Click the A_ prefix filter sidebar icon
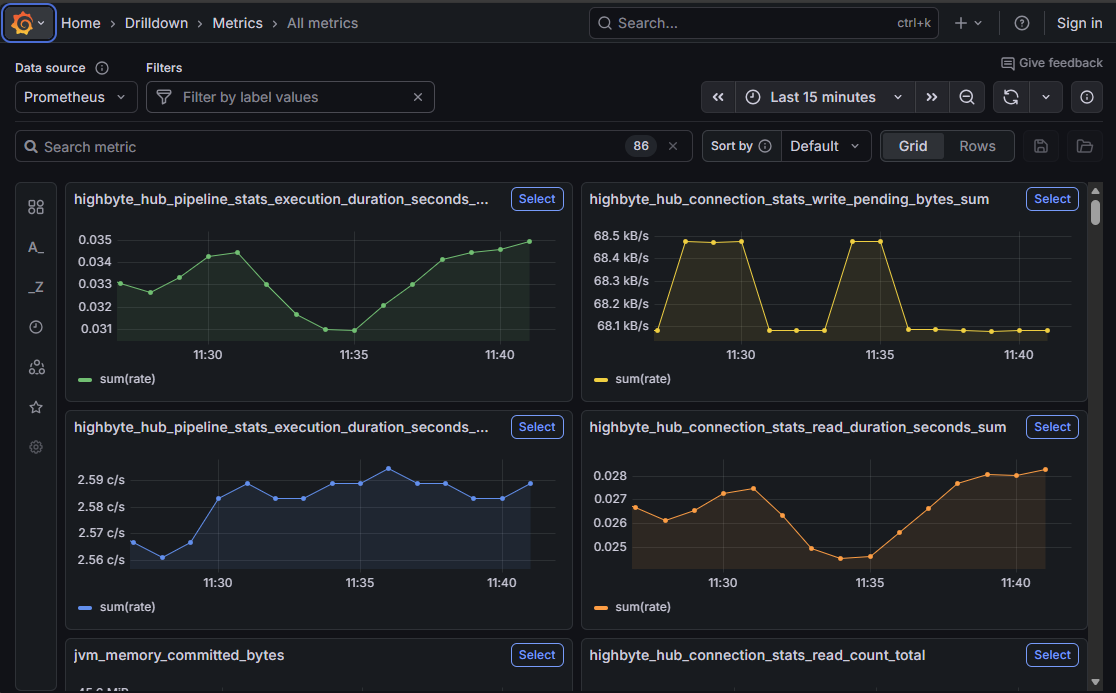This screenshot has width=1116, height=693. click(36, 247)
